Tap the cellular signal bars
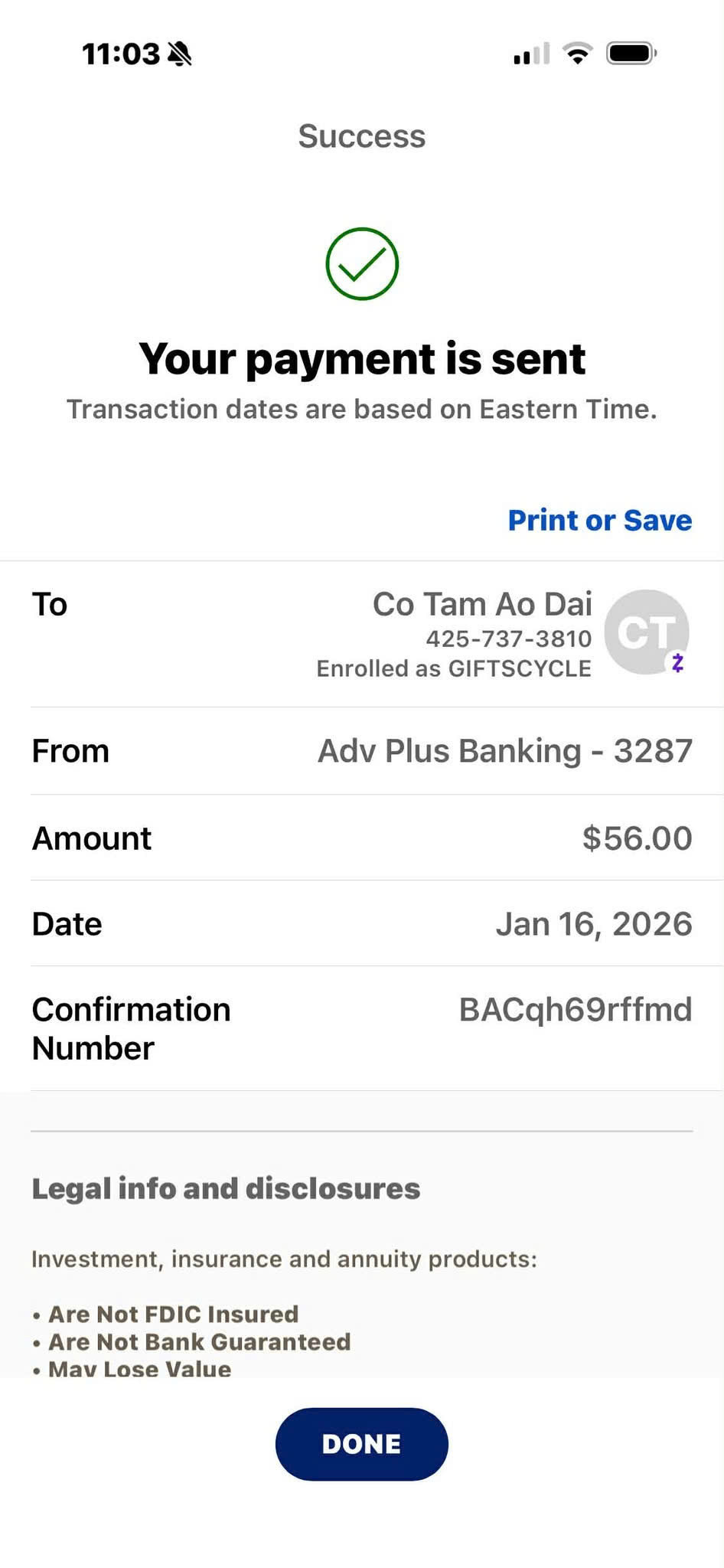724x1568 pixels. (531, 54)
